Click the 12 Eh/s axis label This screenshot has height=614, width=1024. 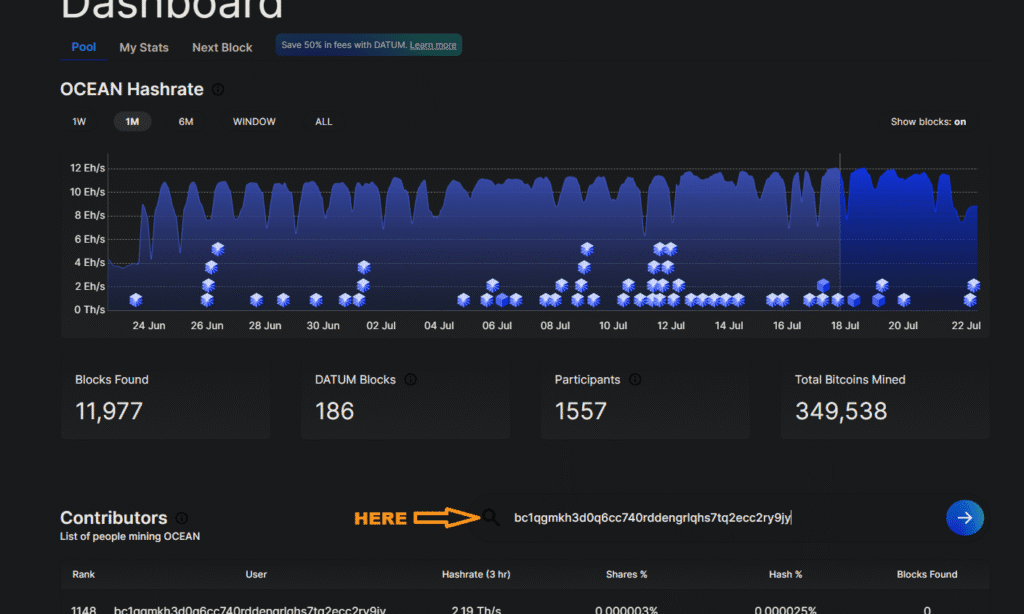point(88,168)
